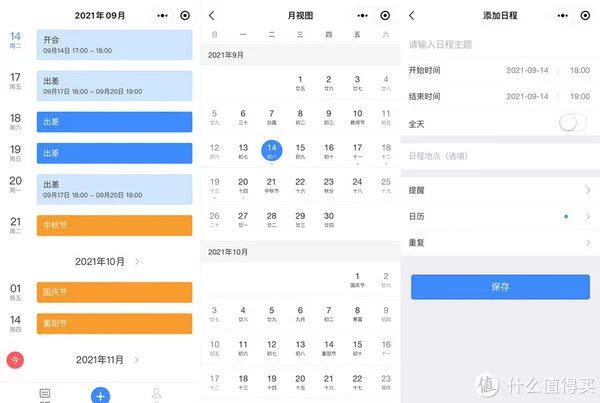The image size is (600, 403).
Task: Open the orange 重阳节 event
Action: click(x=114, y=324)
